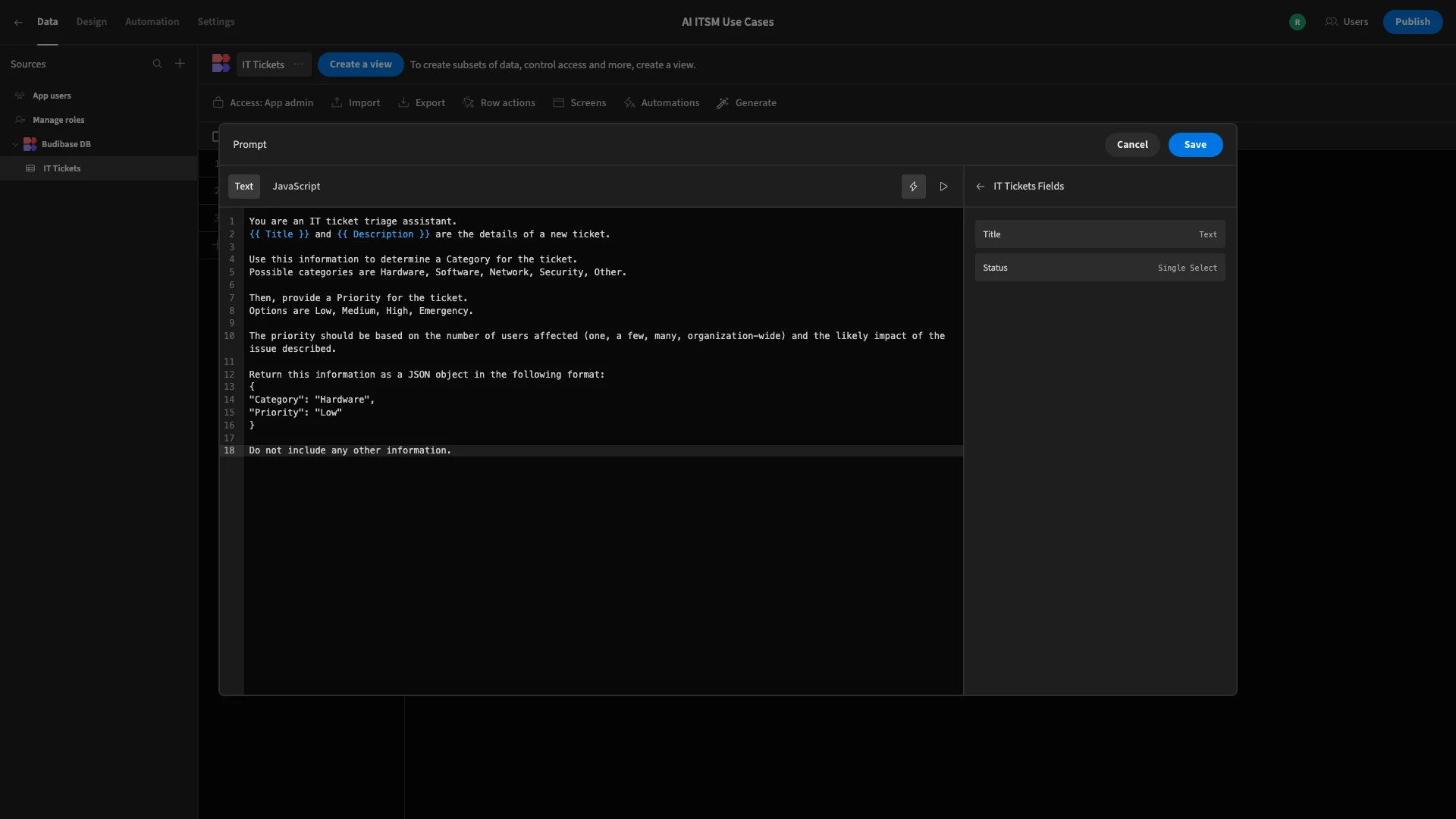Switch to the Data tab
Screen dimensions: 1456x819
(x=47, y=22)
